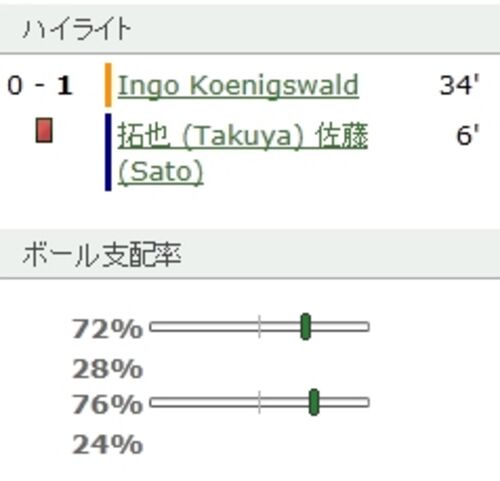500x481 pixels.
Task: Click the red card icon
Action: 44,130
